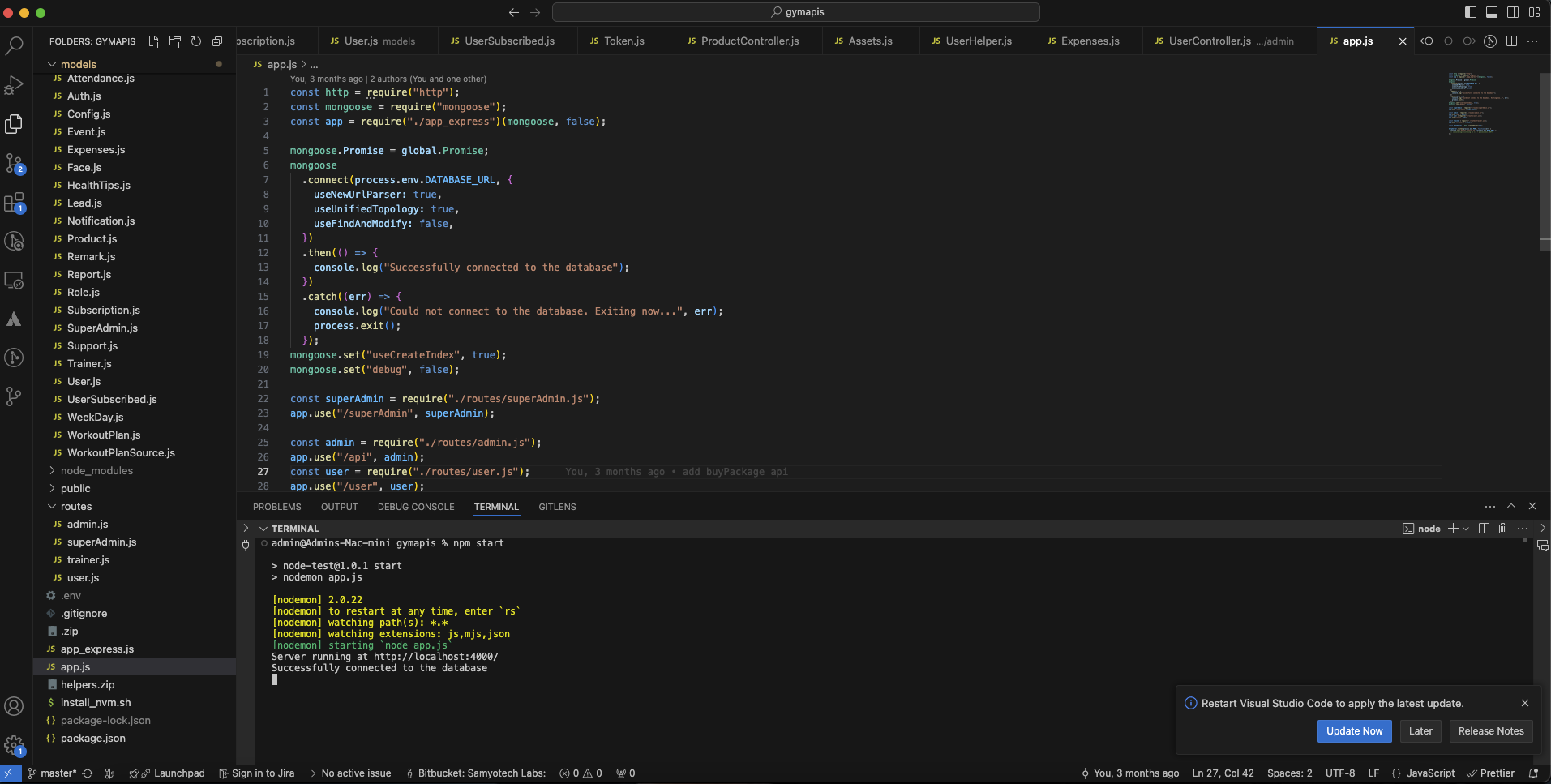
Task: Toggle the bottom panel visibility
Action: (x=1492, y=12)
